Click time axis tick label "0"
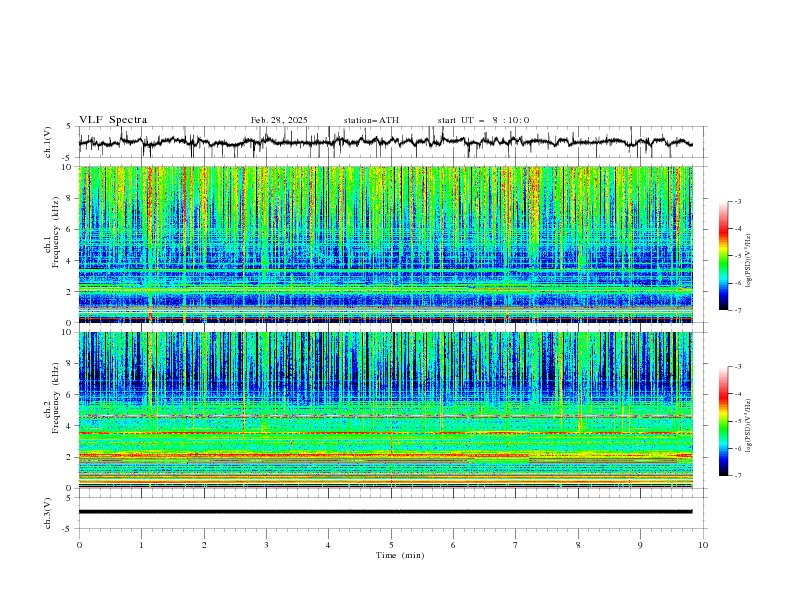 point(79,545)
